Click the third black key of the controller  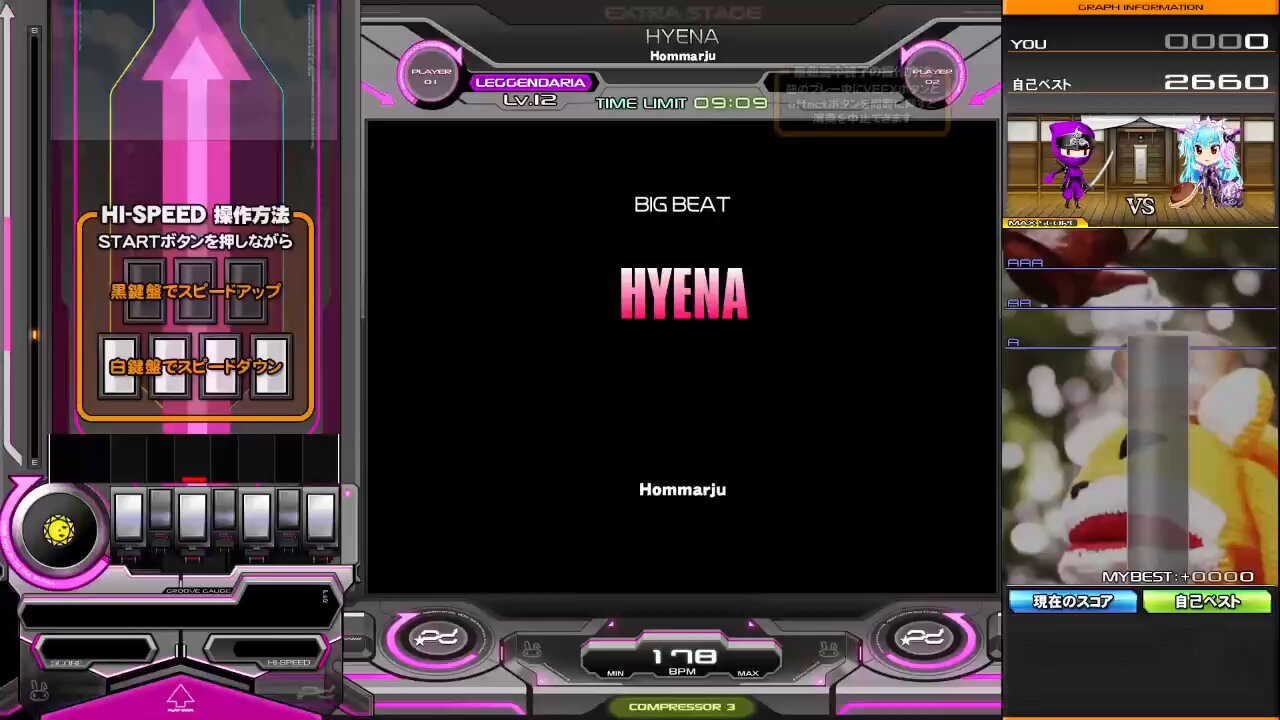288,509
